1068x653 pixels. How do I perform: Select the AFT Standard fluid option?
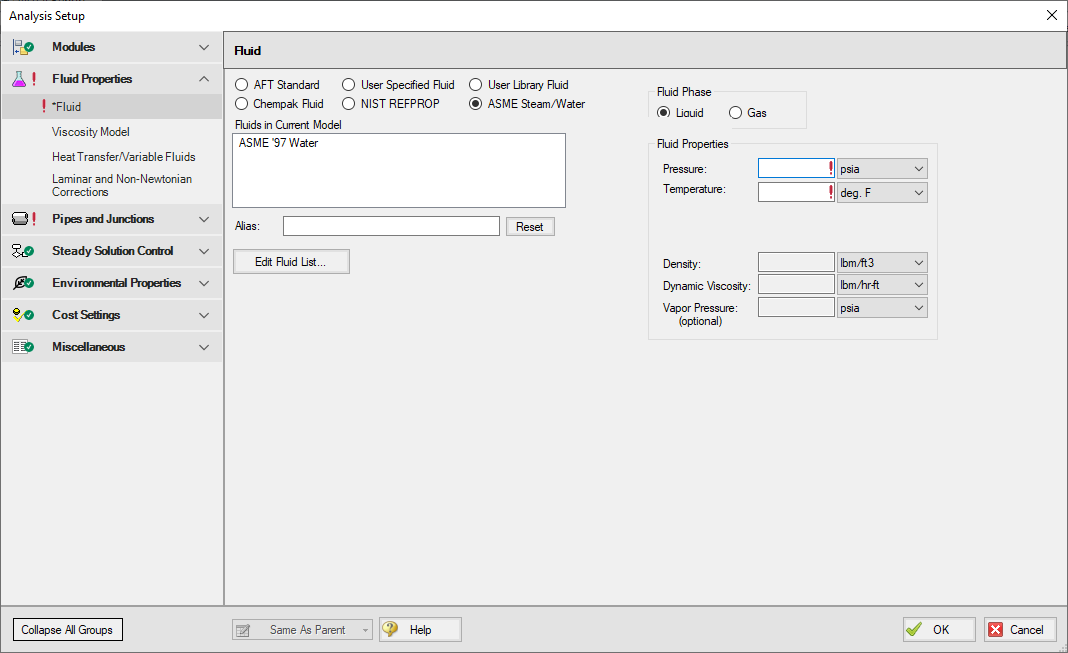pyautogui.click(x=240, y=85)
